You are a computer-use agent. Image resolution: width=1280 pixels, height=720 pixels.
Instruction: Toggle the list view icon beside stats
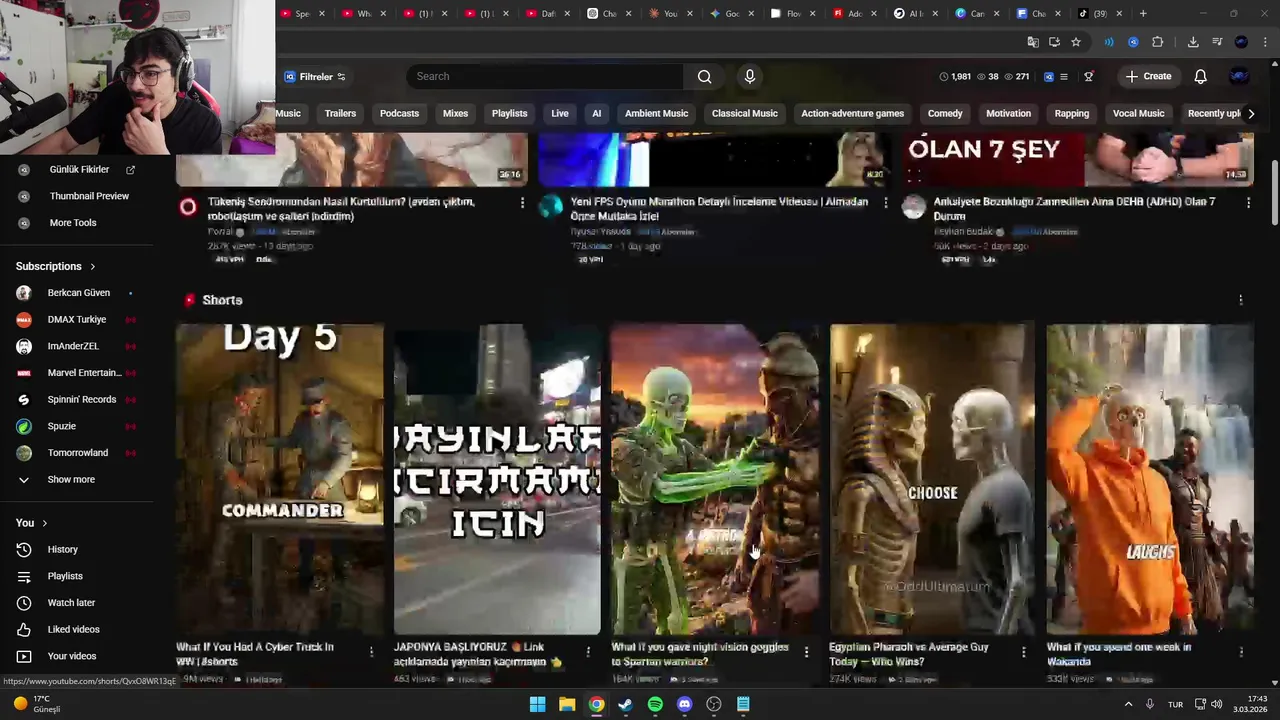(x=1064, y=77)
